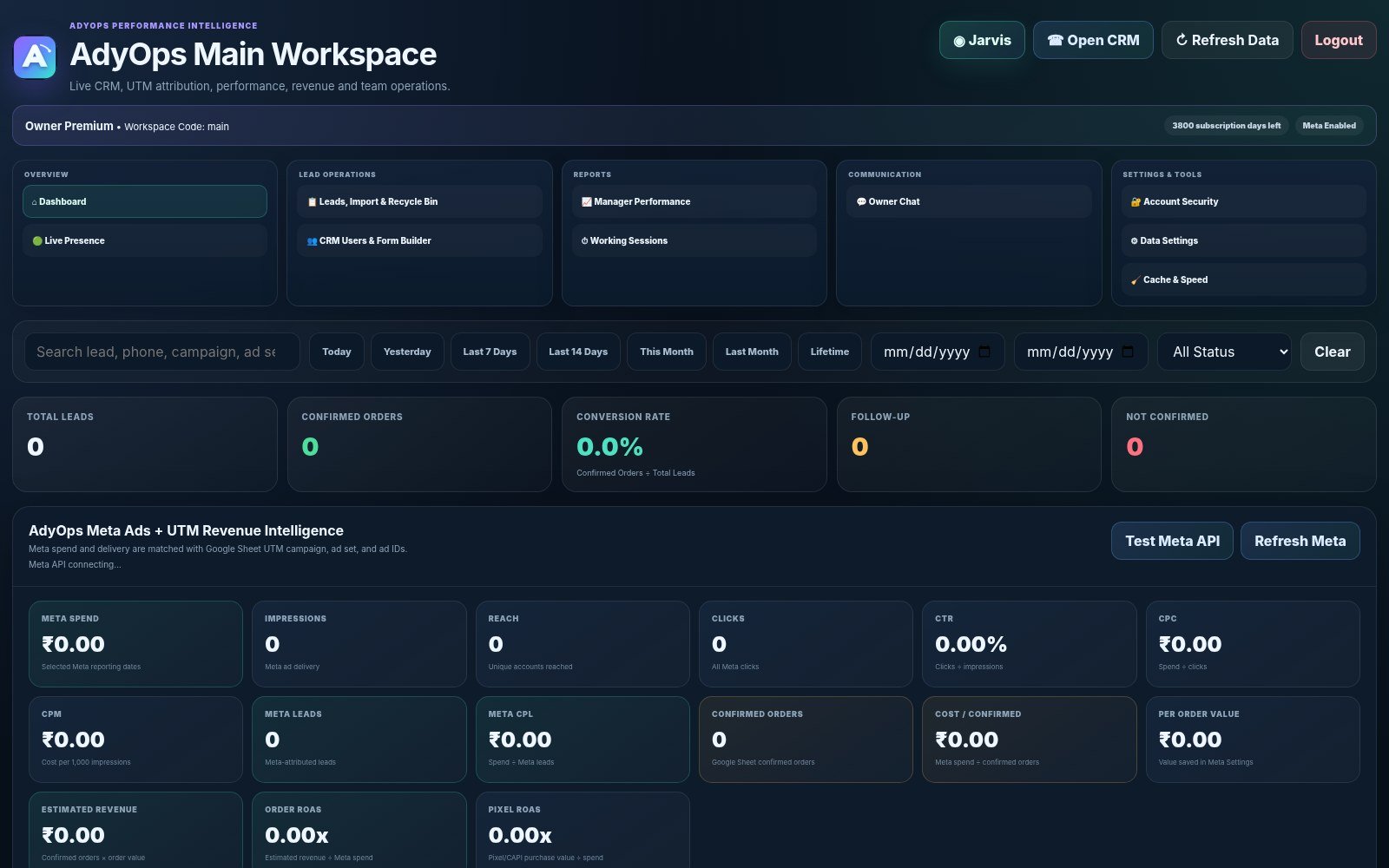The width and height of the screenshot is (1389, 868).
Task: Click the Meta Leads metric card
Action: [359, 740]
